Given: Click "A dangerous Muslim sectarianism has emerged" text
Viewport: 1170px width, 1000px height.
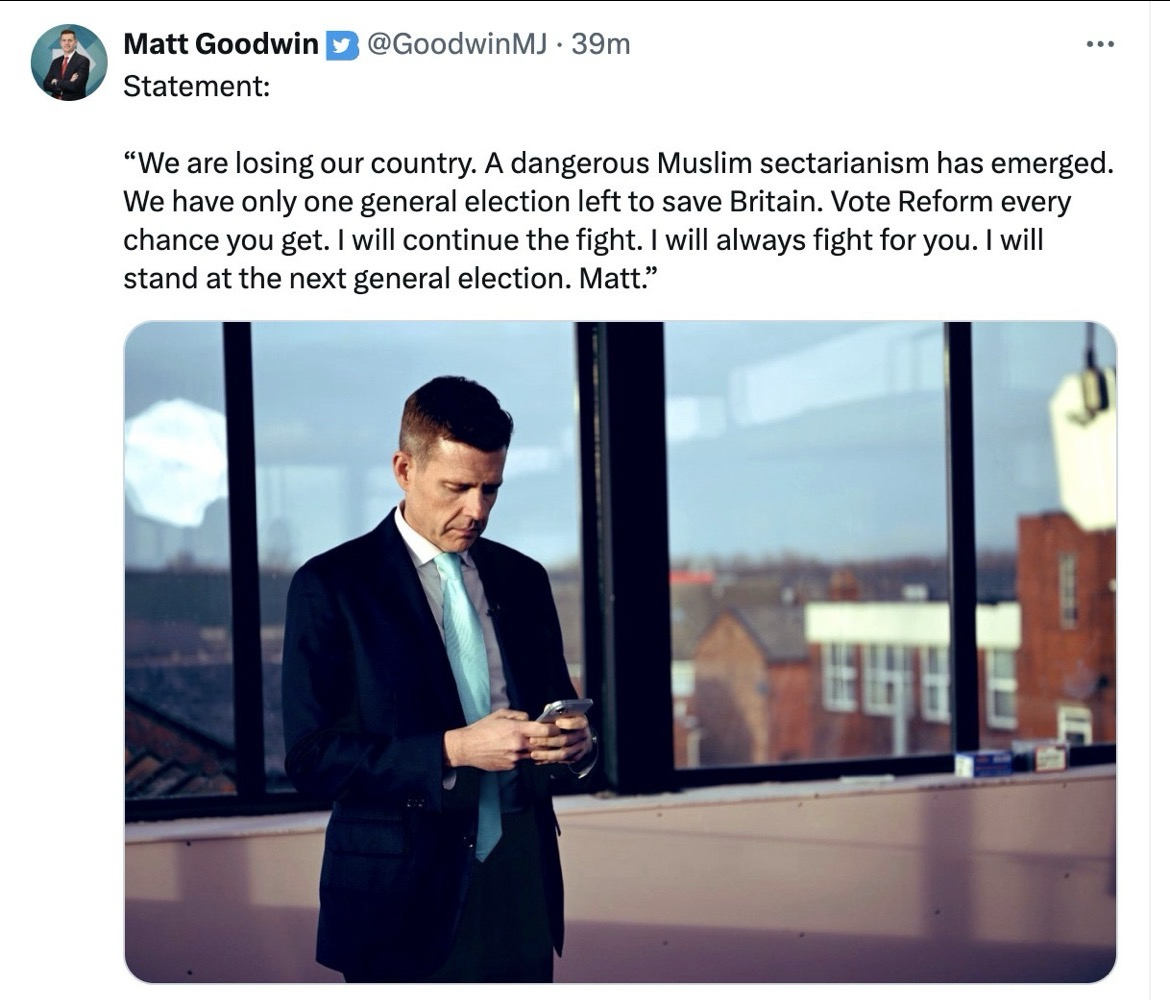Looking at the screenshot, I should click(798, 162).
